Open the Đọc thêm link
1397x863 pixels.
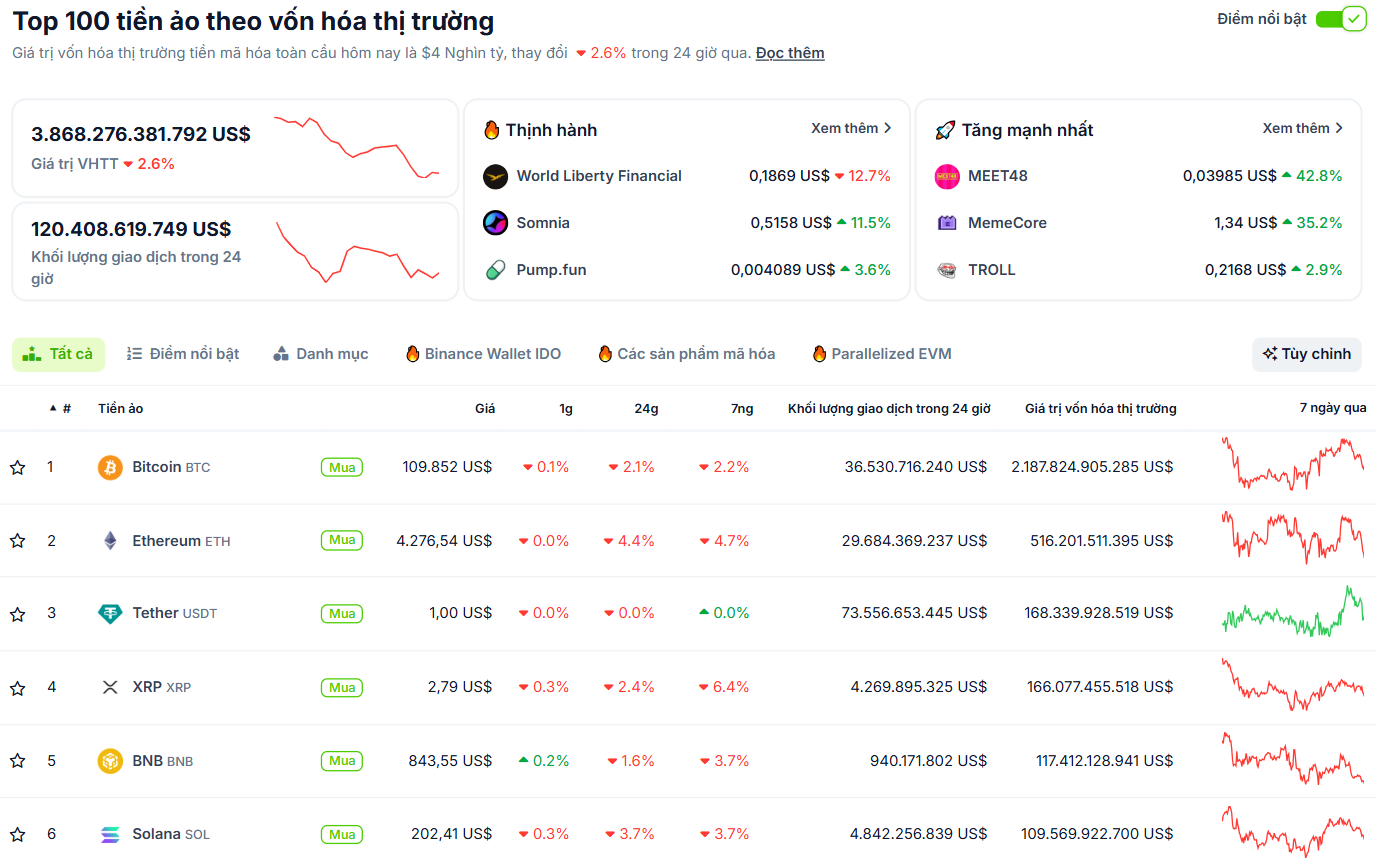pyautogui.click(x=789, y=52)
